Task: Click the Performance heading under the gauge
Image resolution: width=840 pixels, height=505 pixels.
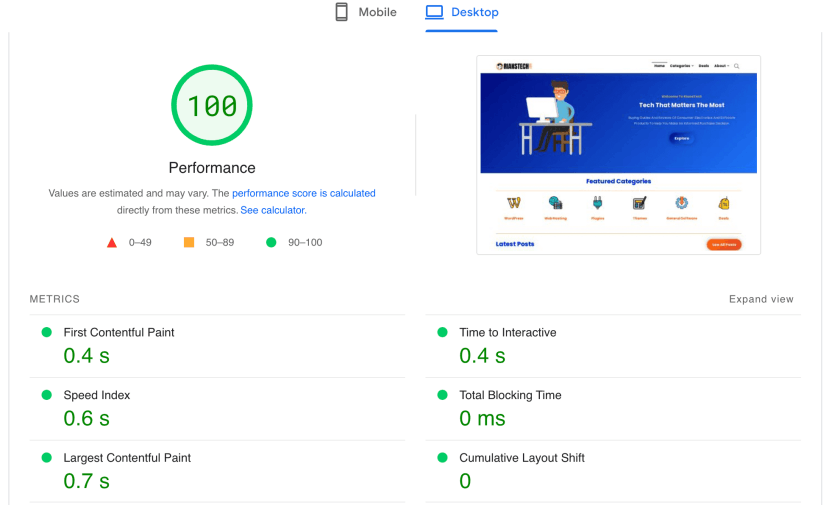Action: pyautogui.click(x=212, y=168)
